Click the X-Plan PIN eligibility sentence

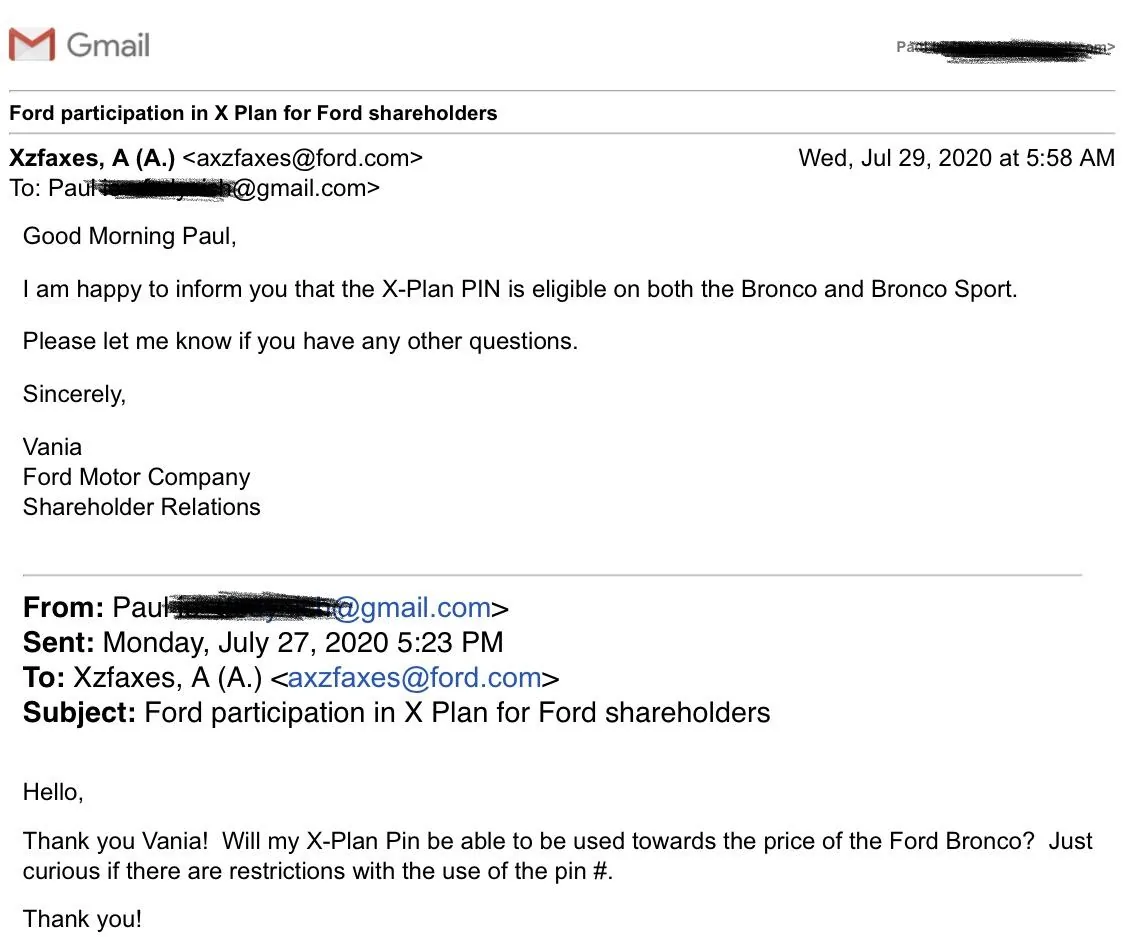[520, 289]
